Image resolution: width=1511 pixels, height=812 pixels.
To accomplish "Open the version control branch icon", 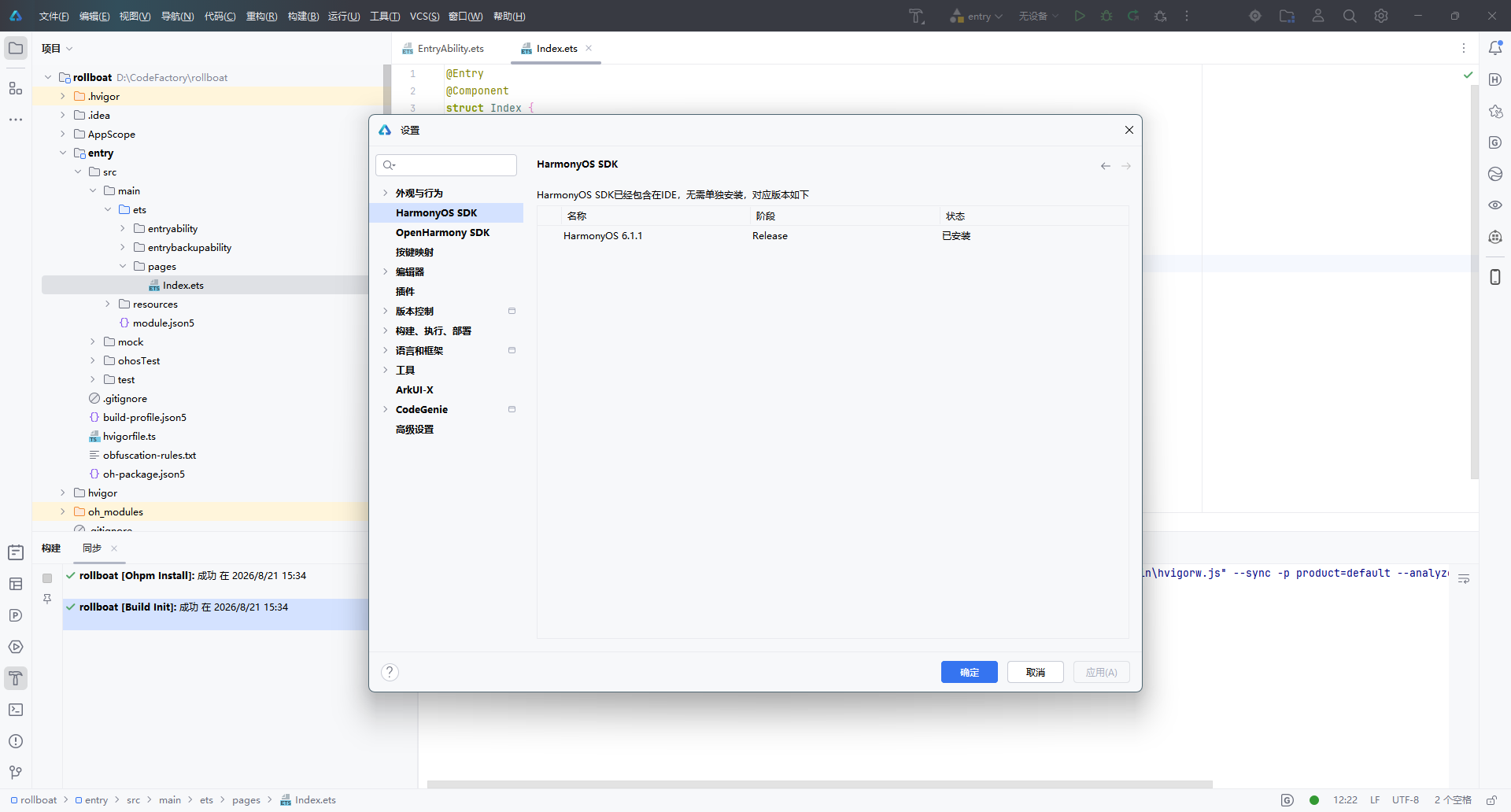I will pyautogui.click(x=16, y=773).
